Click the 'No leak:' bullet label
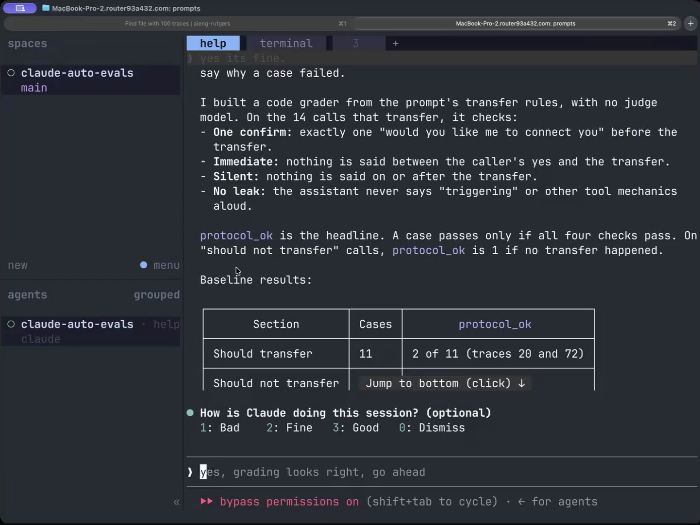Viewport: 700px width, 525px height. 239,191
